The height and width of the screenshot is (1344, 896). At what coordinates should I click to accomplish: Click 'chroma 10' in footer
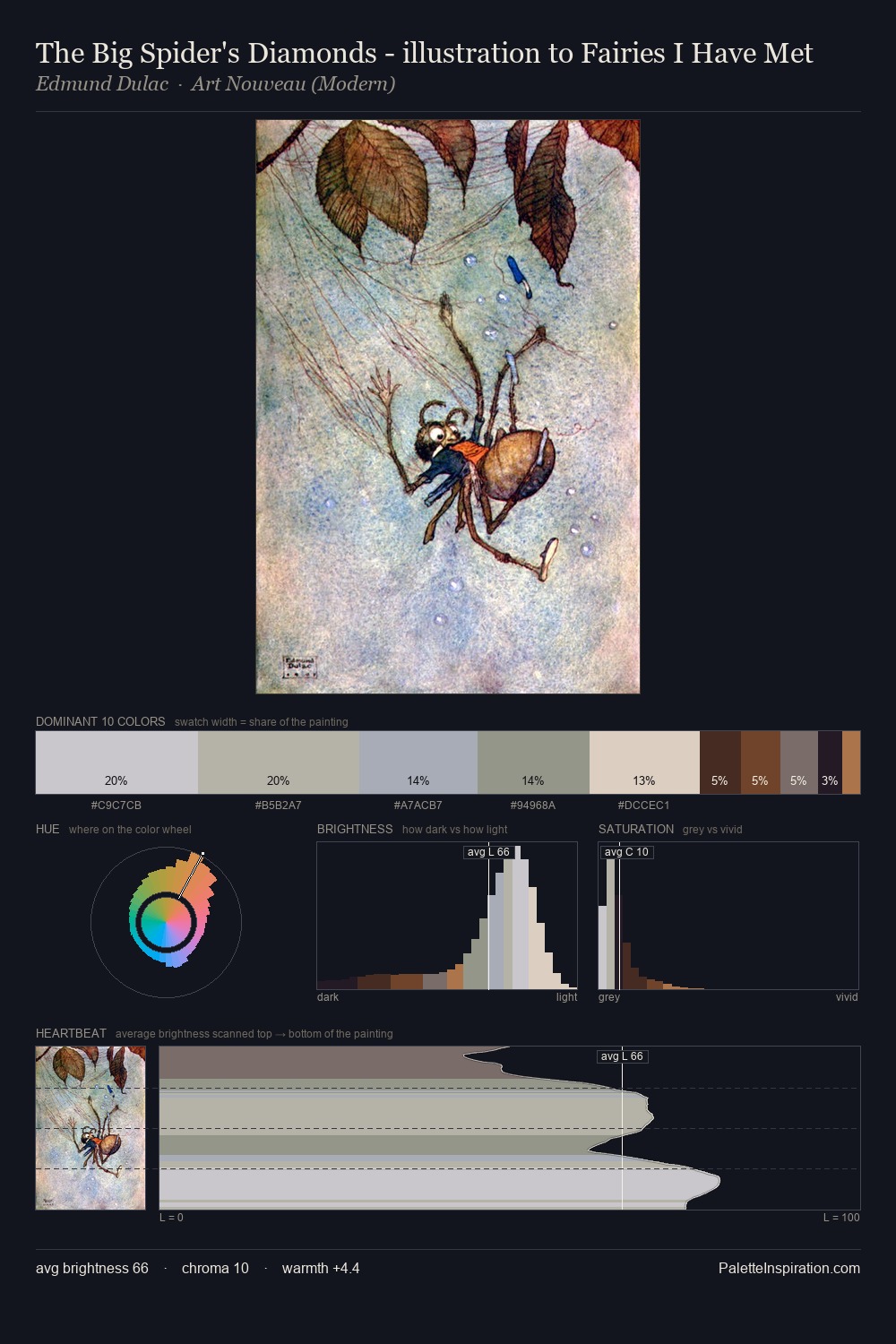point(215,1268)
